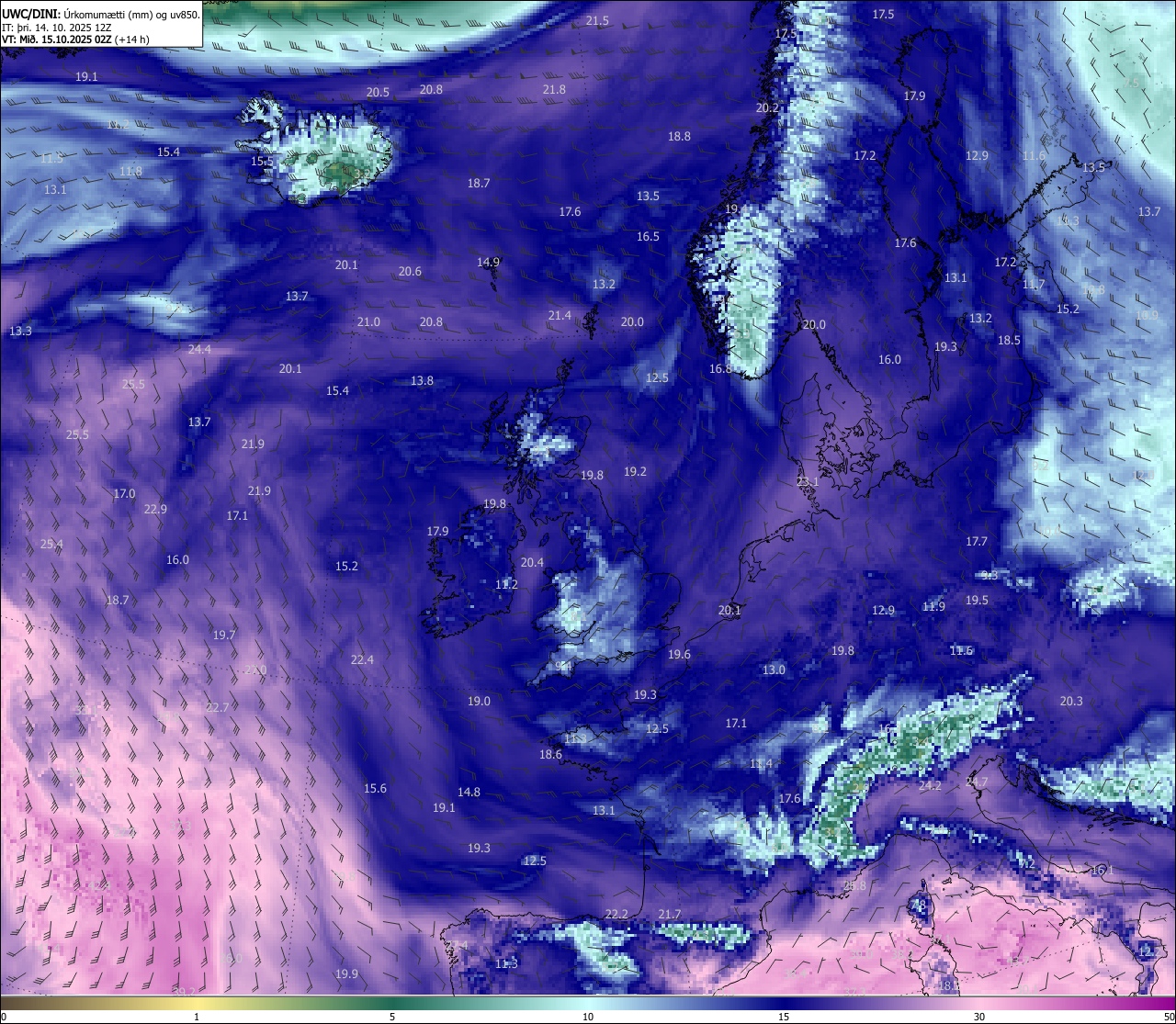Viewport: 1176px width, 1024px height.
Task: Select the 20.5 value north of Iceland
Action: [x=378, y=92]
